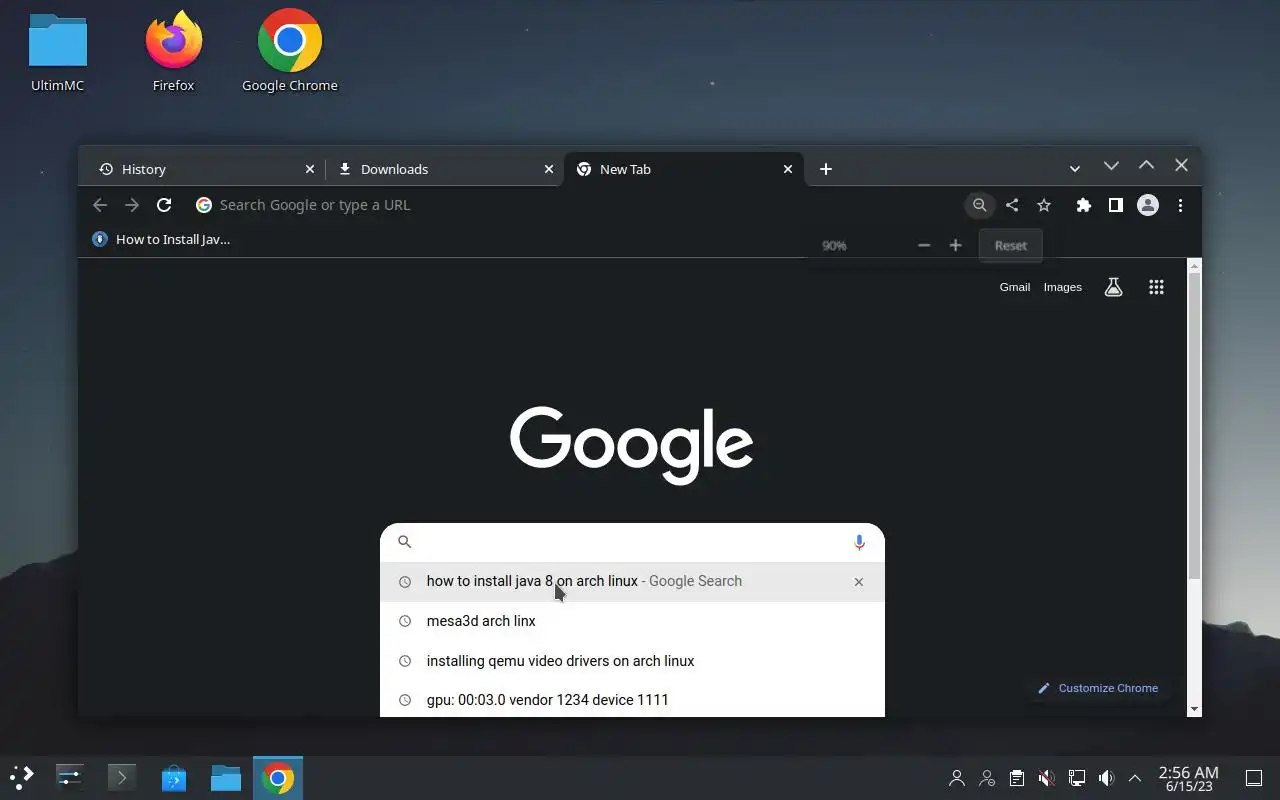Open the tab search dropdown
The height and width of the screenshot is (800, 1280).
1075,169
